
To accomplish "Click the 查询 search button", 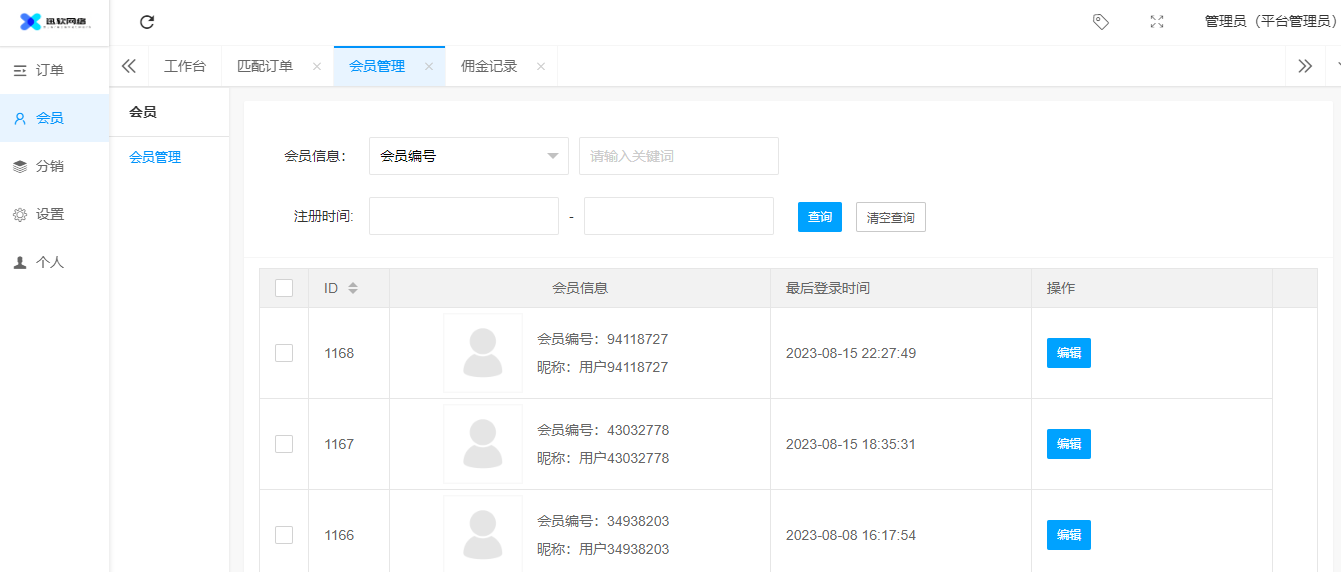I will 819,217.
